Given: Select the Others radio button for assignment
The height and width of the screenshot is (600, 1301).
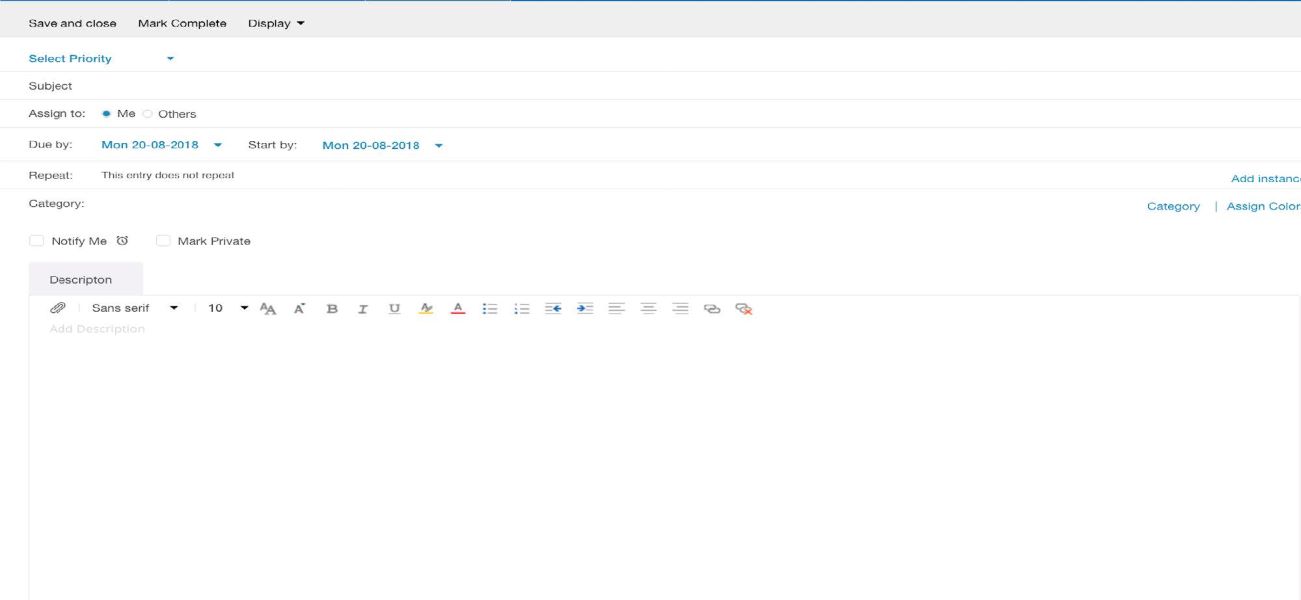Looking at the screenshot, I should 147,113.
